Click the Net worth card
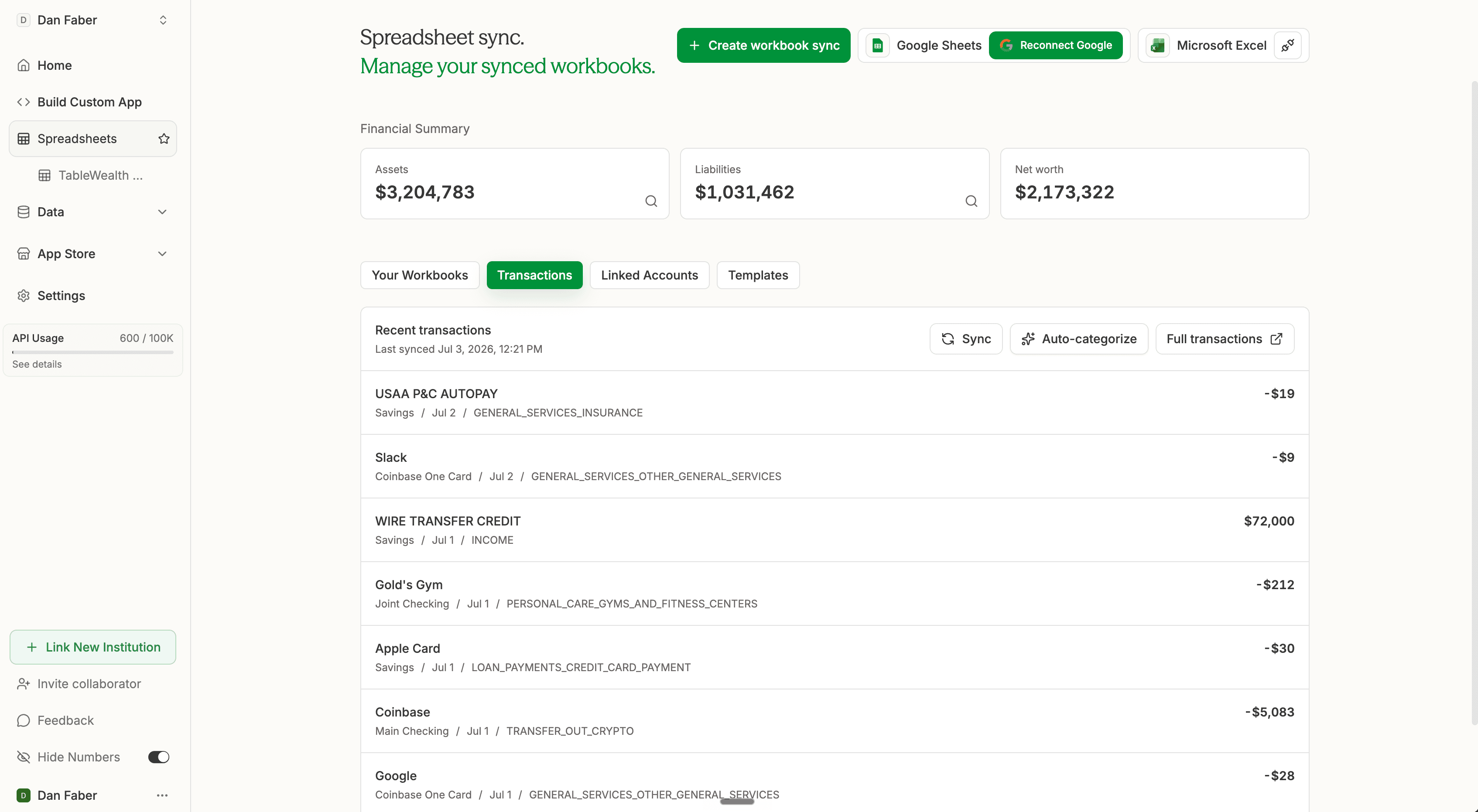This screenshot has height=812, width=1478. pos(1154,184)
